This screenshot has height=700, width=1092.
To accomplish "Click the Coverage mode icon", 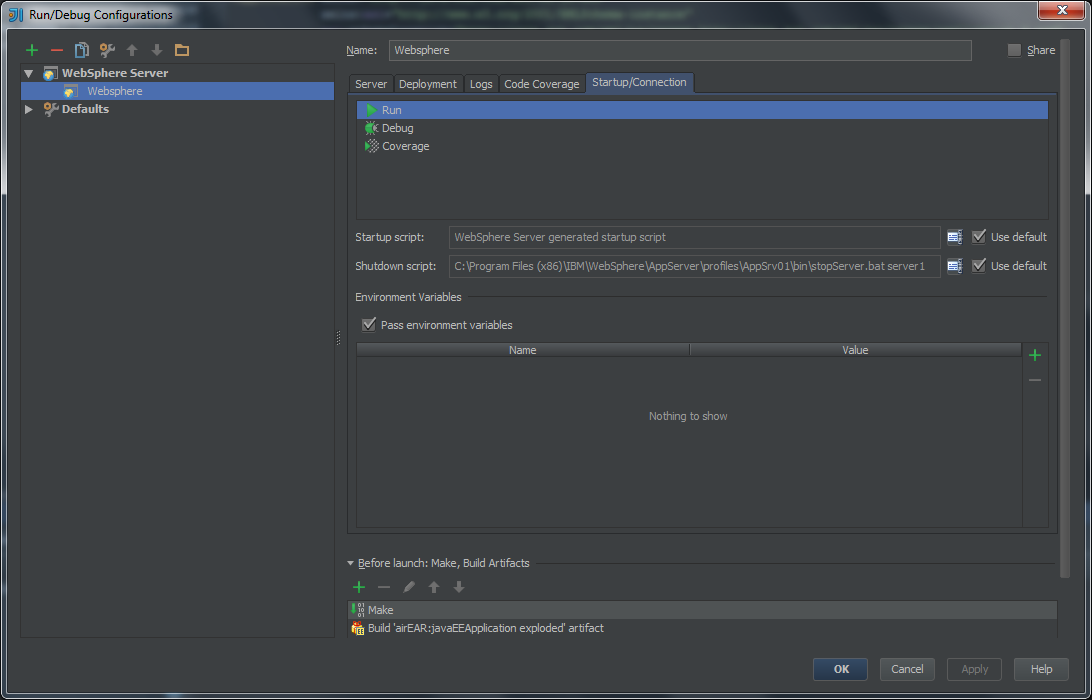I will pos(372,146).
